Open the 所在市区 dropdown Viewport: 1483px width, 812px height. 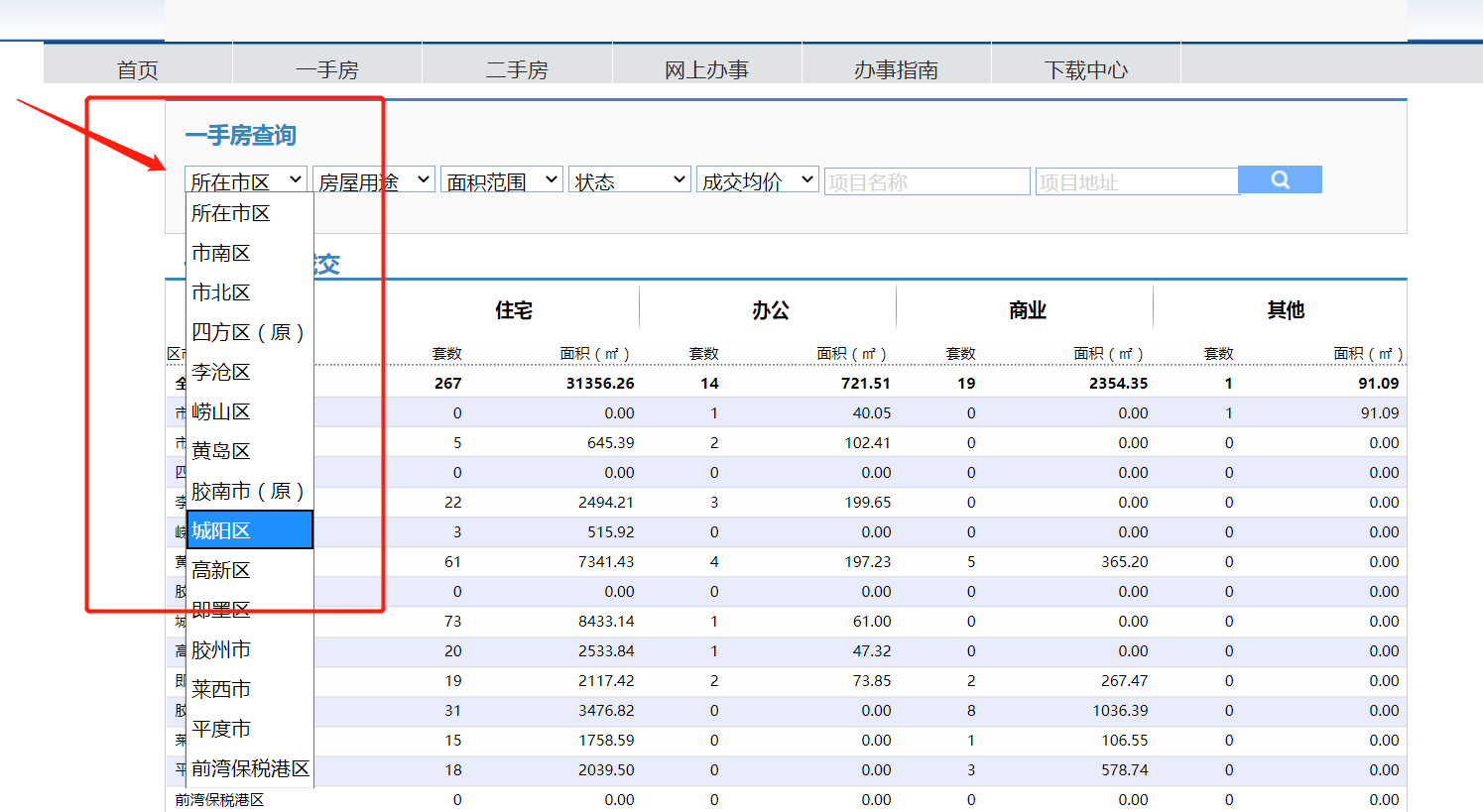click(246, 179)
